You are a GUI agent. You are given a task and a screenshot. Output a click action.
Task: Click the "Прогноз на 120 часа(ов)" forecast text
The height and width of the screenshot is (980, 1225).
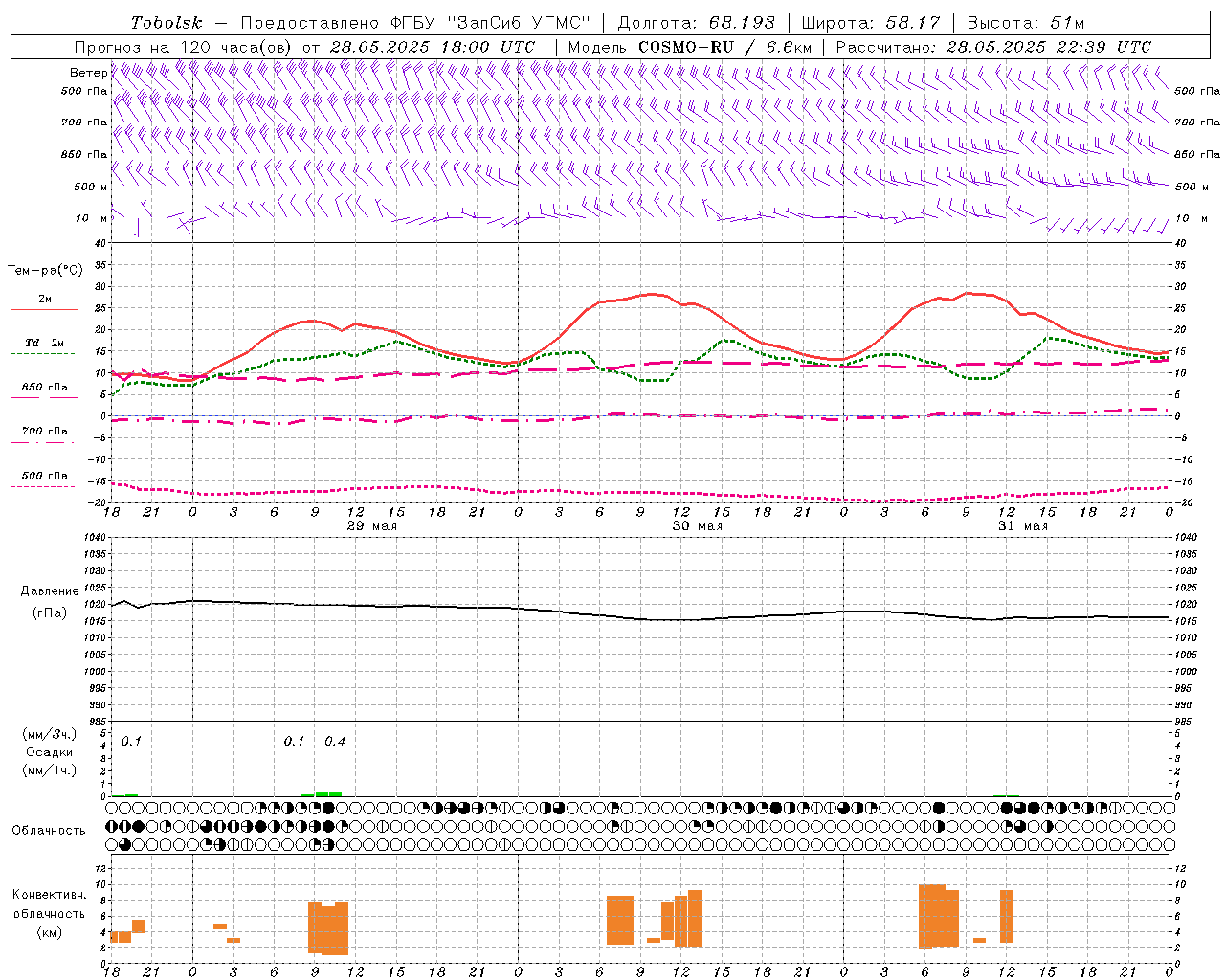(185, 46)
